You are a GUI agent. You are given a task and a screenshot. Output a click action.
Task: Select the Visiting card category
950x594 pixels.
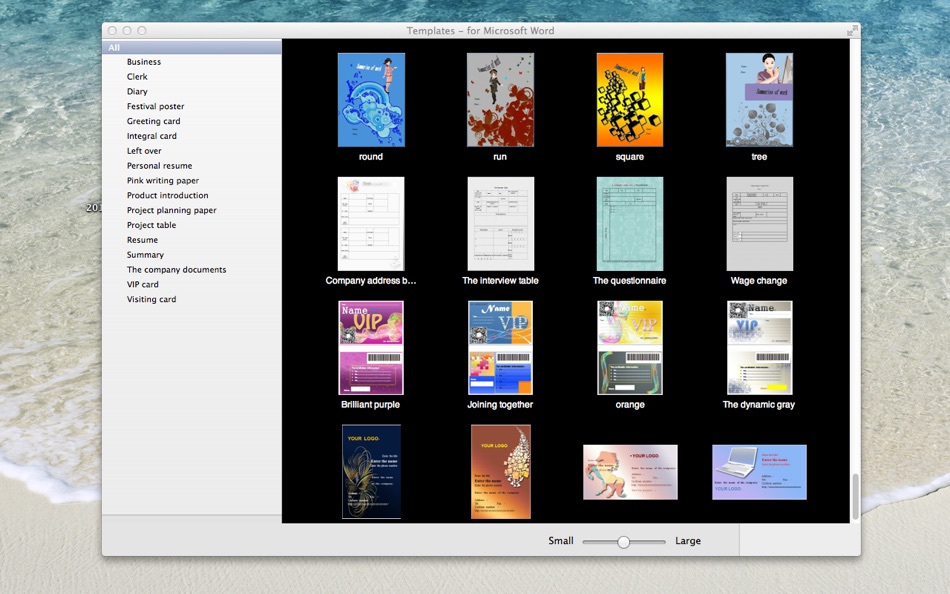(x=151, y=299)
